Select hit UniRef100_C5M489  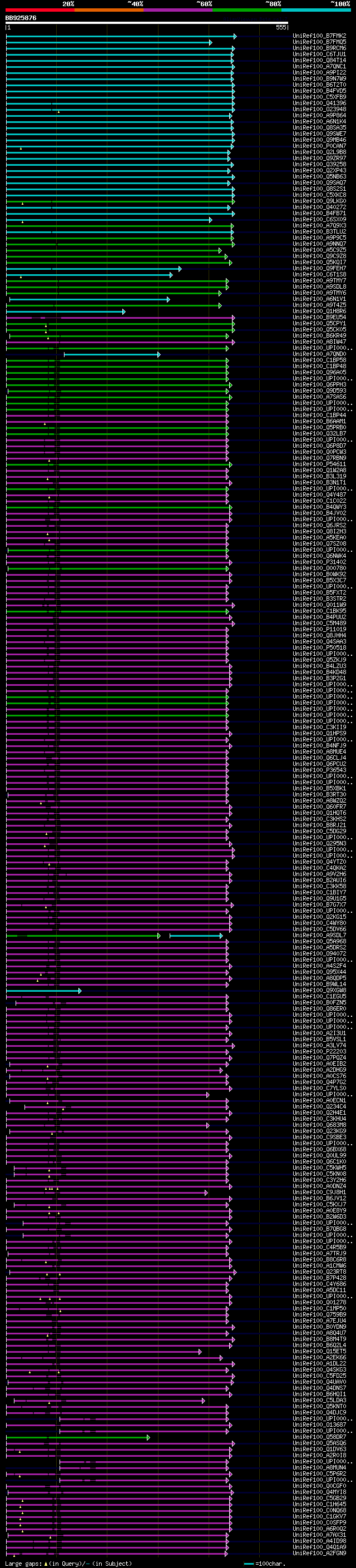pos(319,624)
